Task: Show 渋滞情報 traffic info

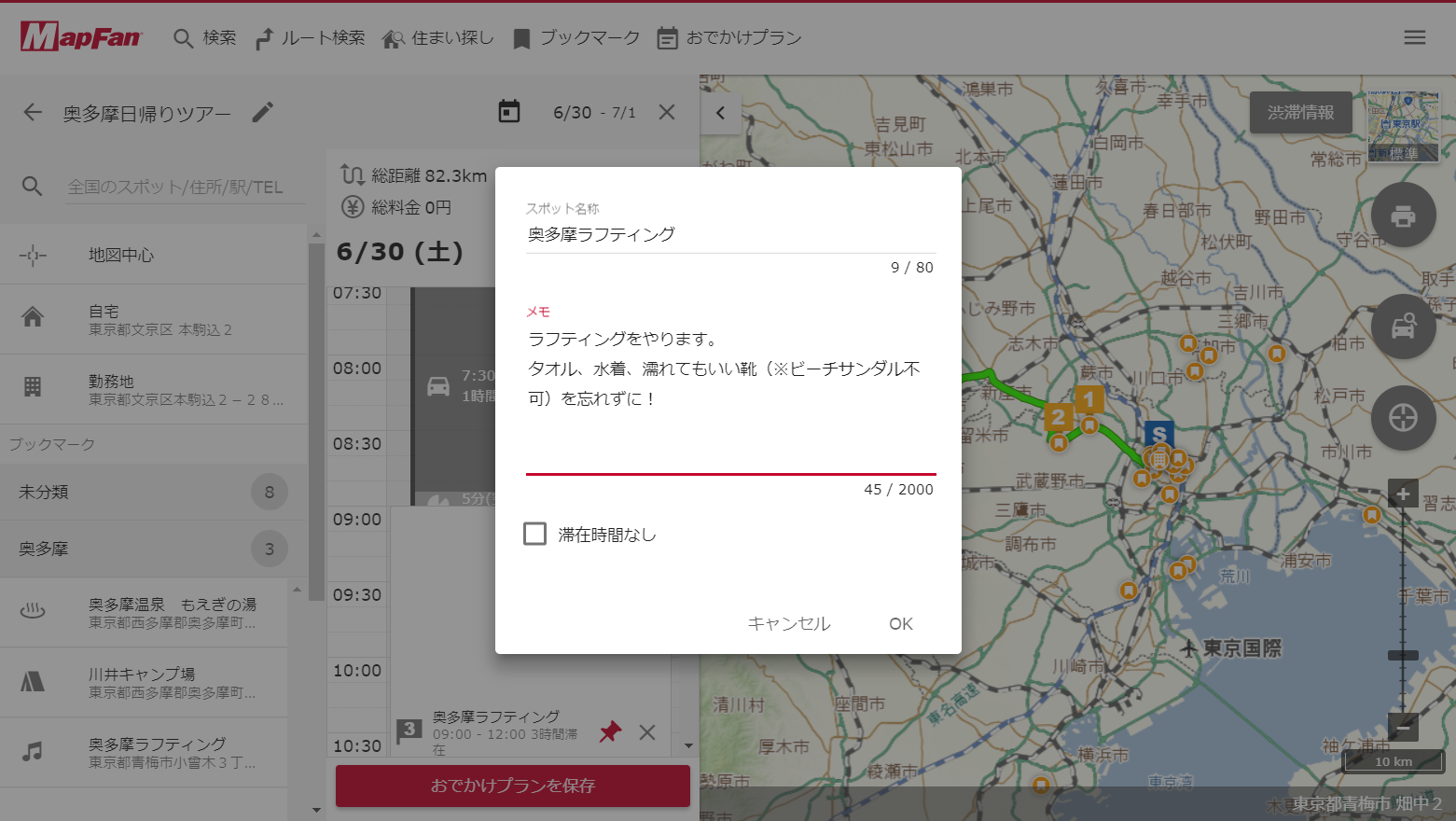Action: click(x=1300, y=112)
